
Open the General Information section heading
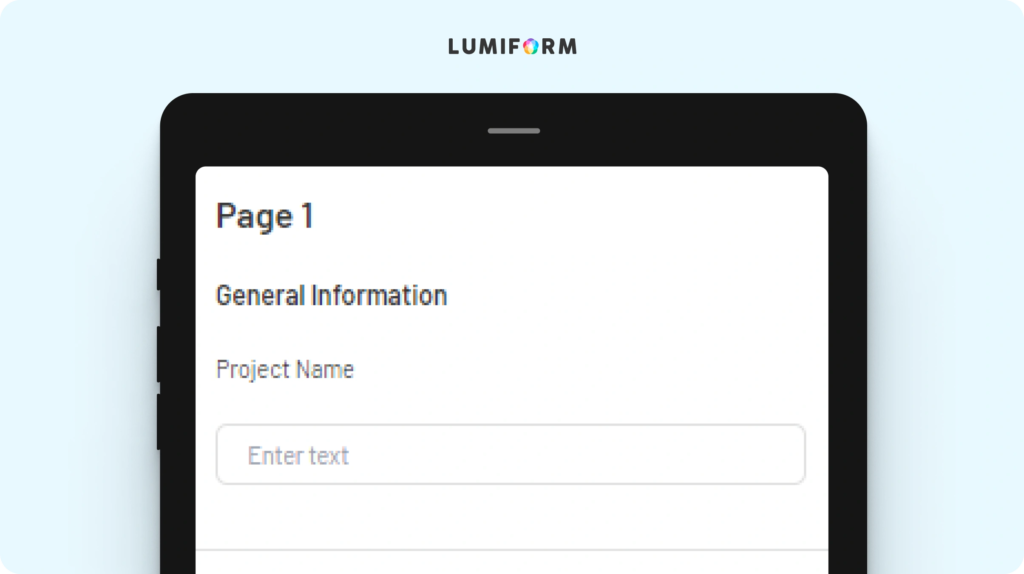click(x=332, y=295)
